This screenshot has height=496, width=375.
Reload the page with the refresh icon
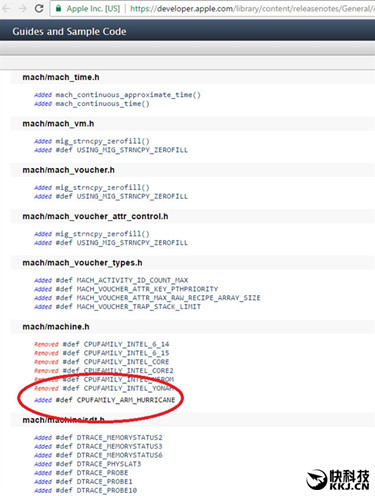click(39, 8)
